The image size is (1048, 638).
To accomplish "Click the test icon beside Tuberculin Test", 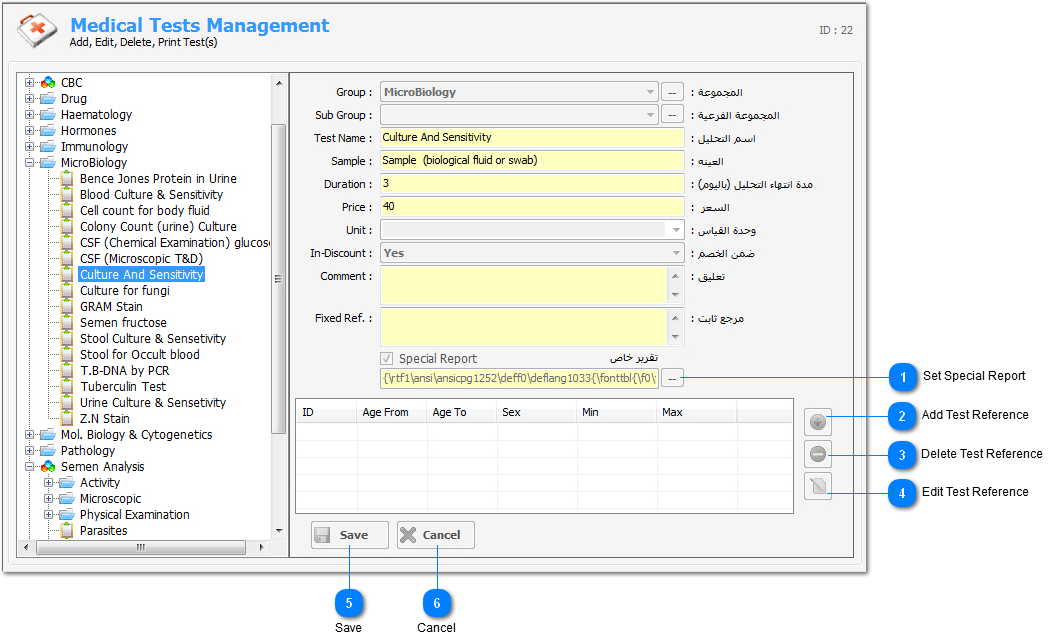I will click(67, 387).
